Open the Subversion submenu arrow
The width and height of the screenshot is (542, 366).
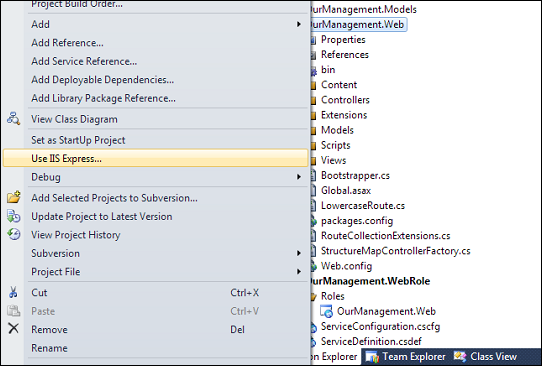(x=299, y=253)
